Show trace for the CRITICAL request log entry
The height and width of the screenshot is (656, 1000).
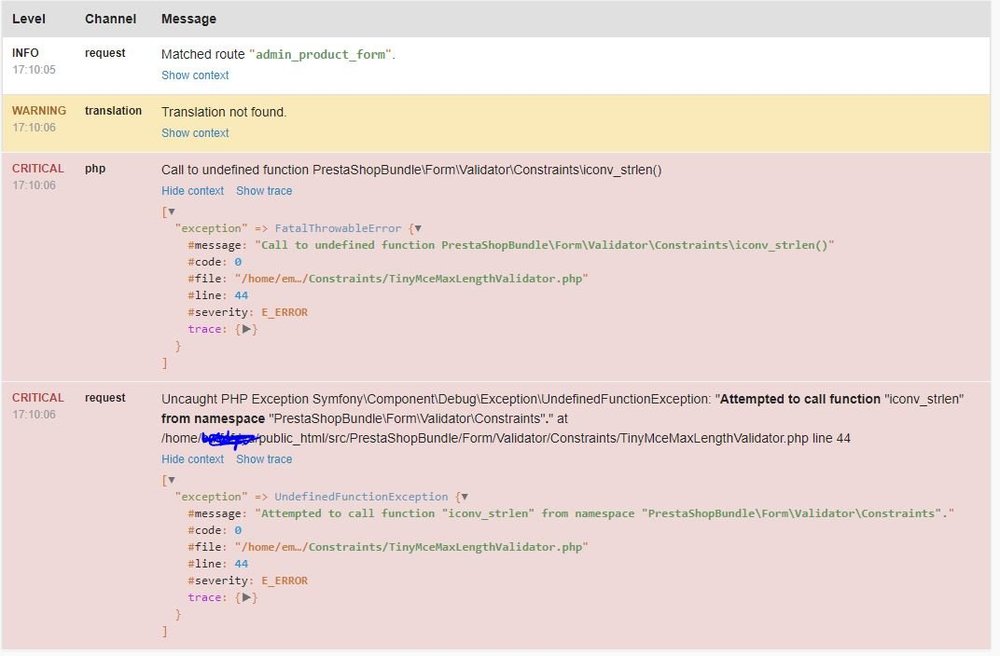pyautogui.click(x=263, y=459)
